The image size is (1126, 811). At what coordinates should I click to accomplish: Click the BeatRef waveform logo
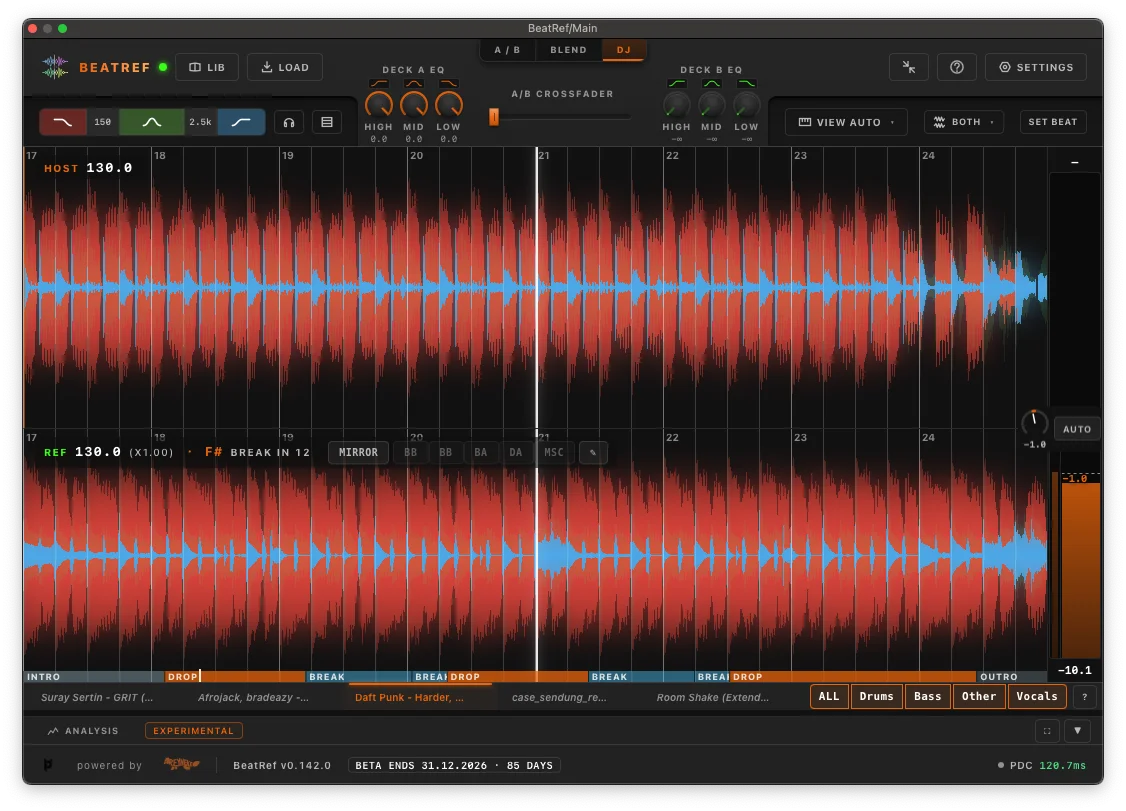click(x=55, y=67)
